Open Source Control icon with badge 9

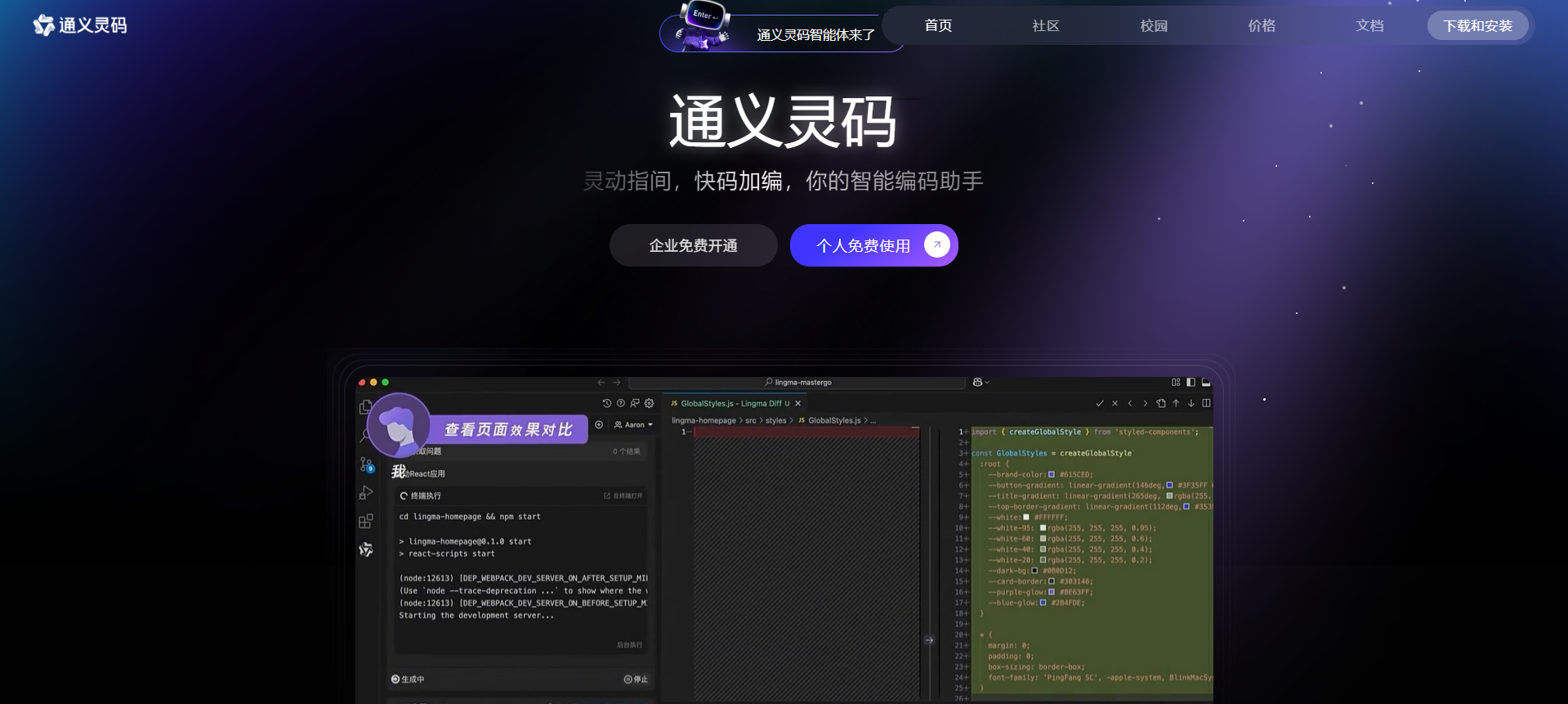pos(367,464)
